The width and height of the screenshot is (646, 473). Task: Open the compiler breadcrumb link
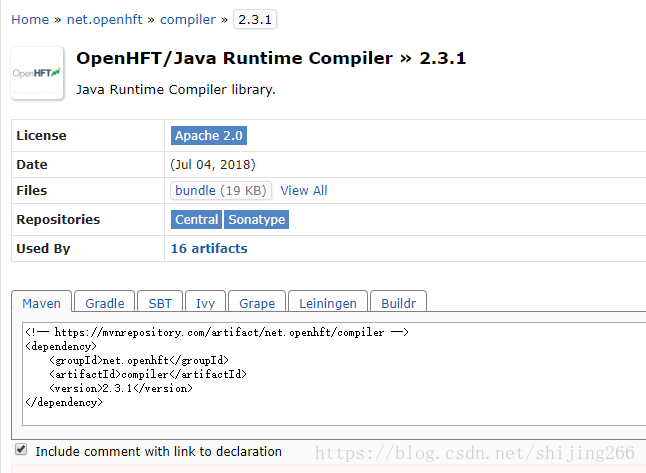[187, 19]
